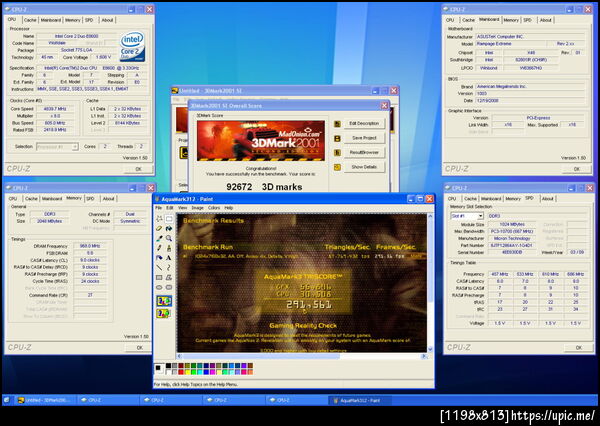Click the icon beside Edit Description

337,124
